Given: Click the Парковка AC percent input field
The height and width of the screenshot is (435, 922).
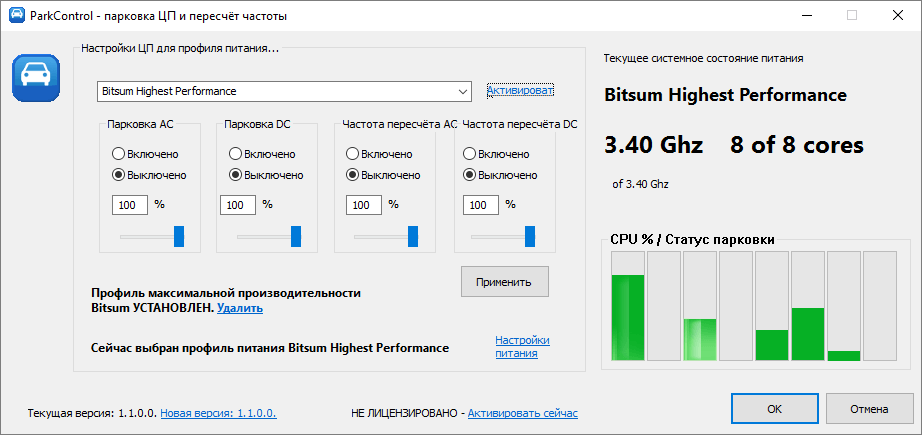Looking at the screenshot, I should 129,205.
